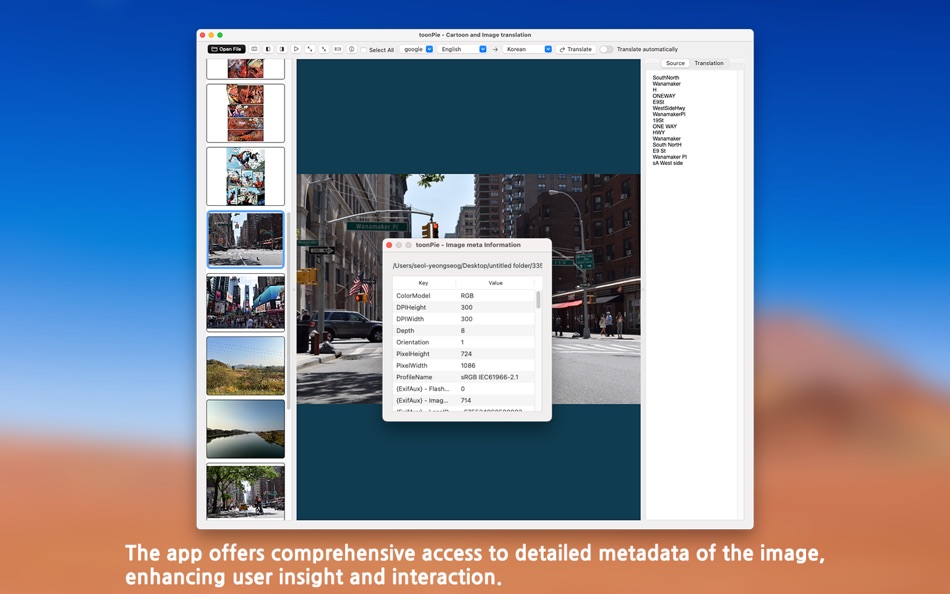Click the play triangle toolbar icon
This screenshot has width=950, height=594.
point(296,49)
